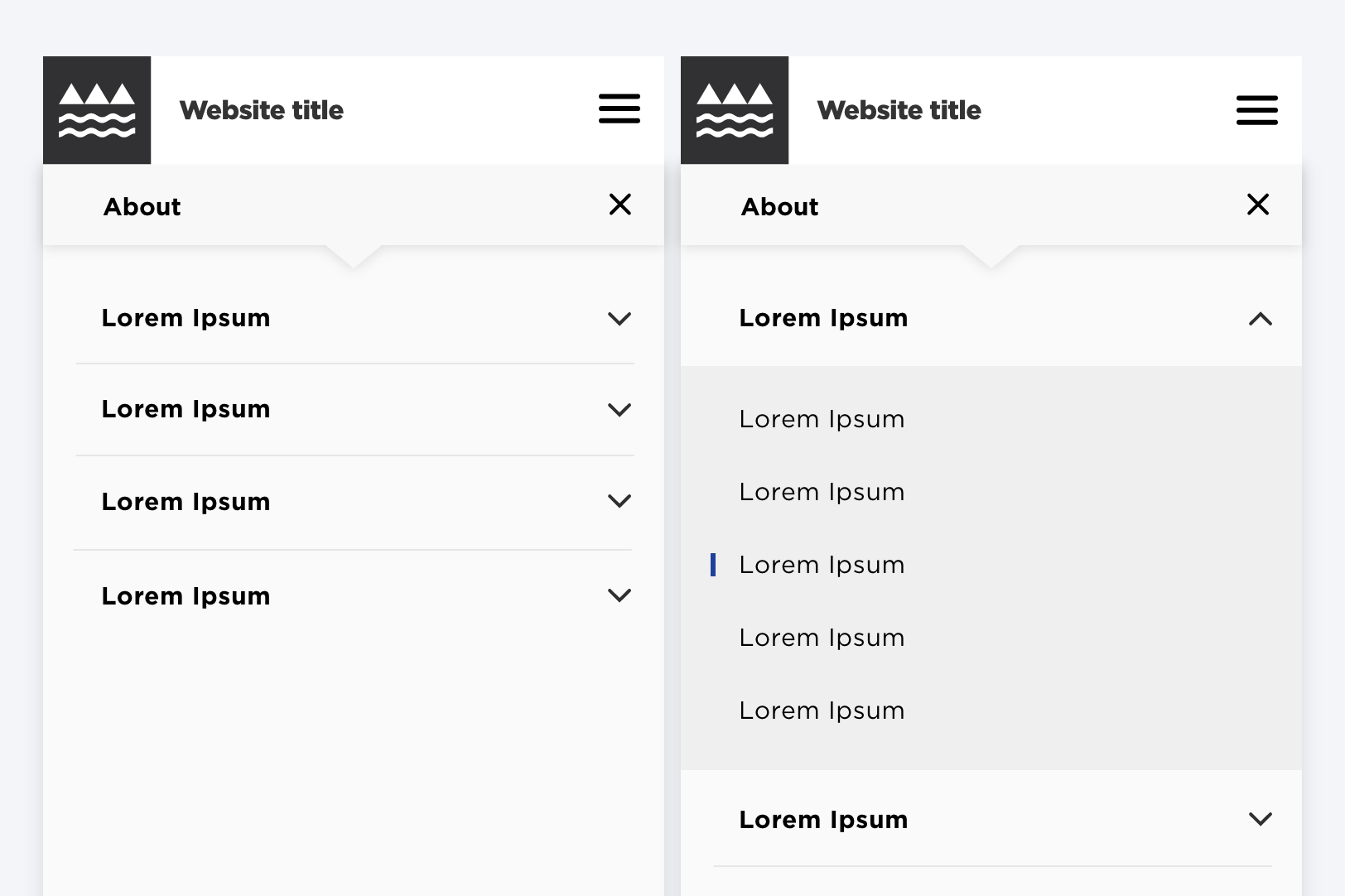Expand the first Lorem Ipsum item on the left
This screenshot has height=896, width=1345.
619,318
